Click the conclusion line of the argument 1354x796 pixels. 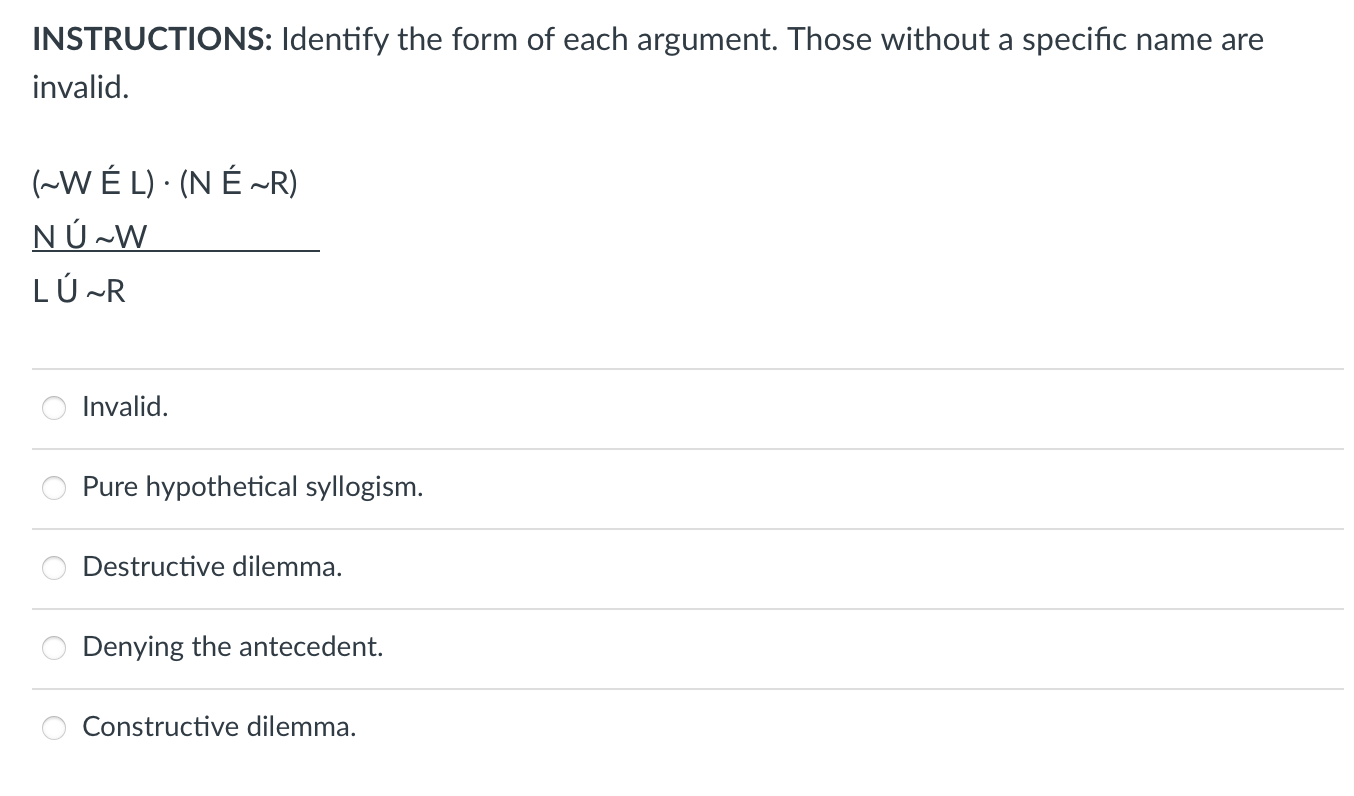pos(78,291)
